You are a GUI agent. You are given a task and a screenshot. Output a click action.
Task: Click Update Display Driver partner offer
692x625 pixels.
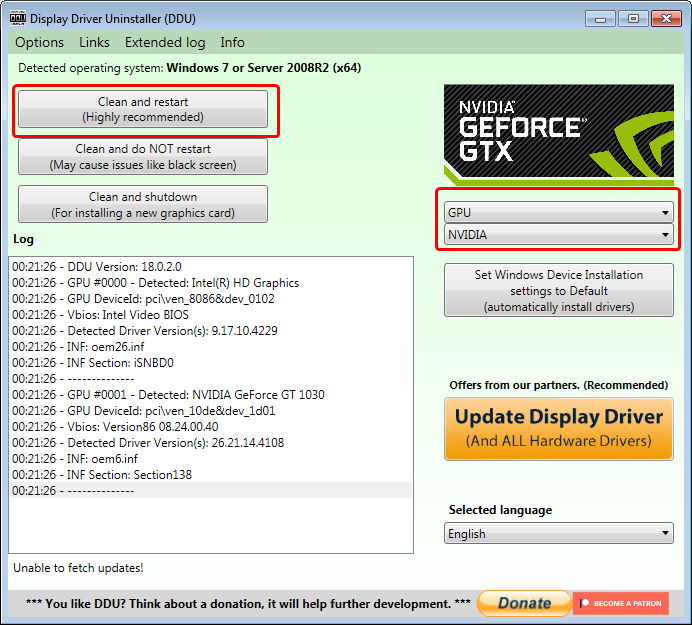pos(559,429)
